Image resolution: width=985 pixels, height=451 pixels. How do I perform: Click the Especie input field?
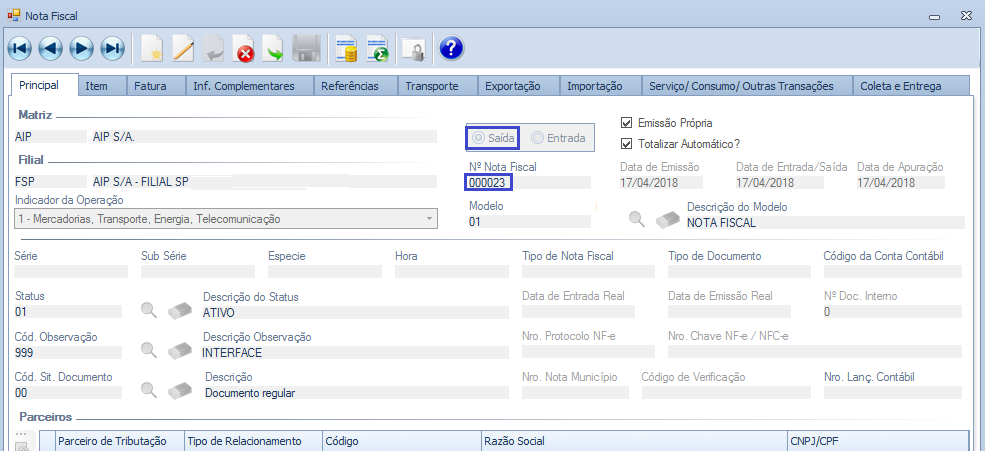click(x=325, y=271)
